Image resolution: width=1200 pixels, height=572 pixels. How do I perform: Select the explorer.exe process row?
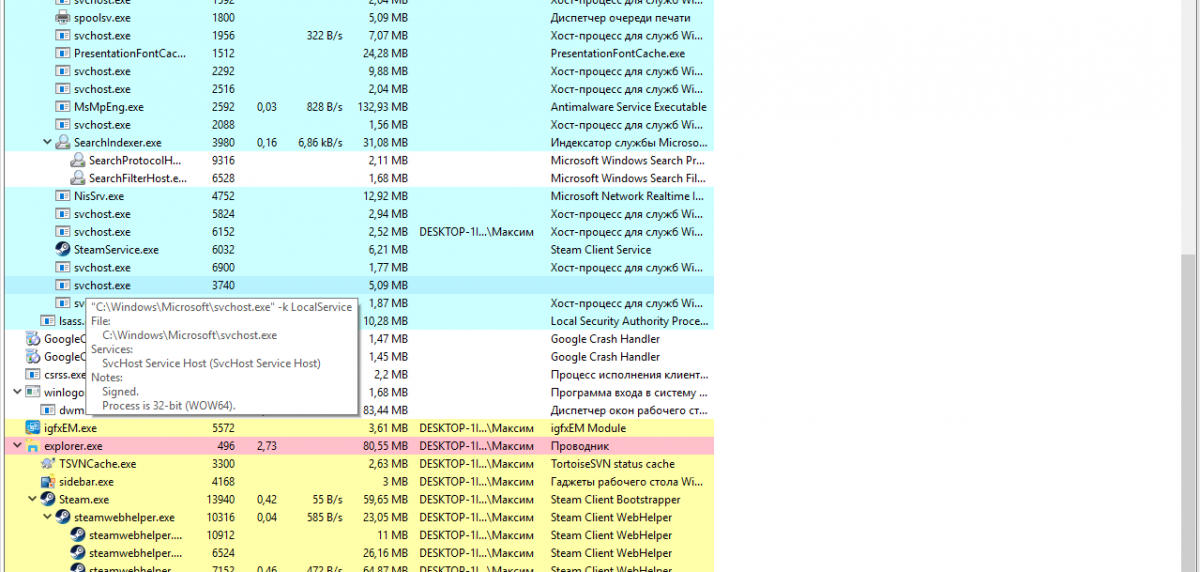[x=359, y=446]
